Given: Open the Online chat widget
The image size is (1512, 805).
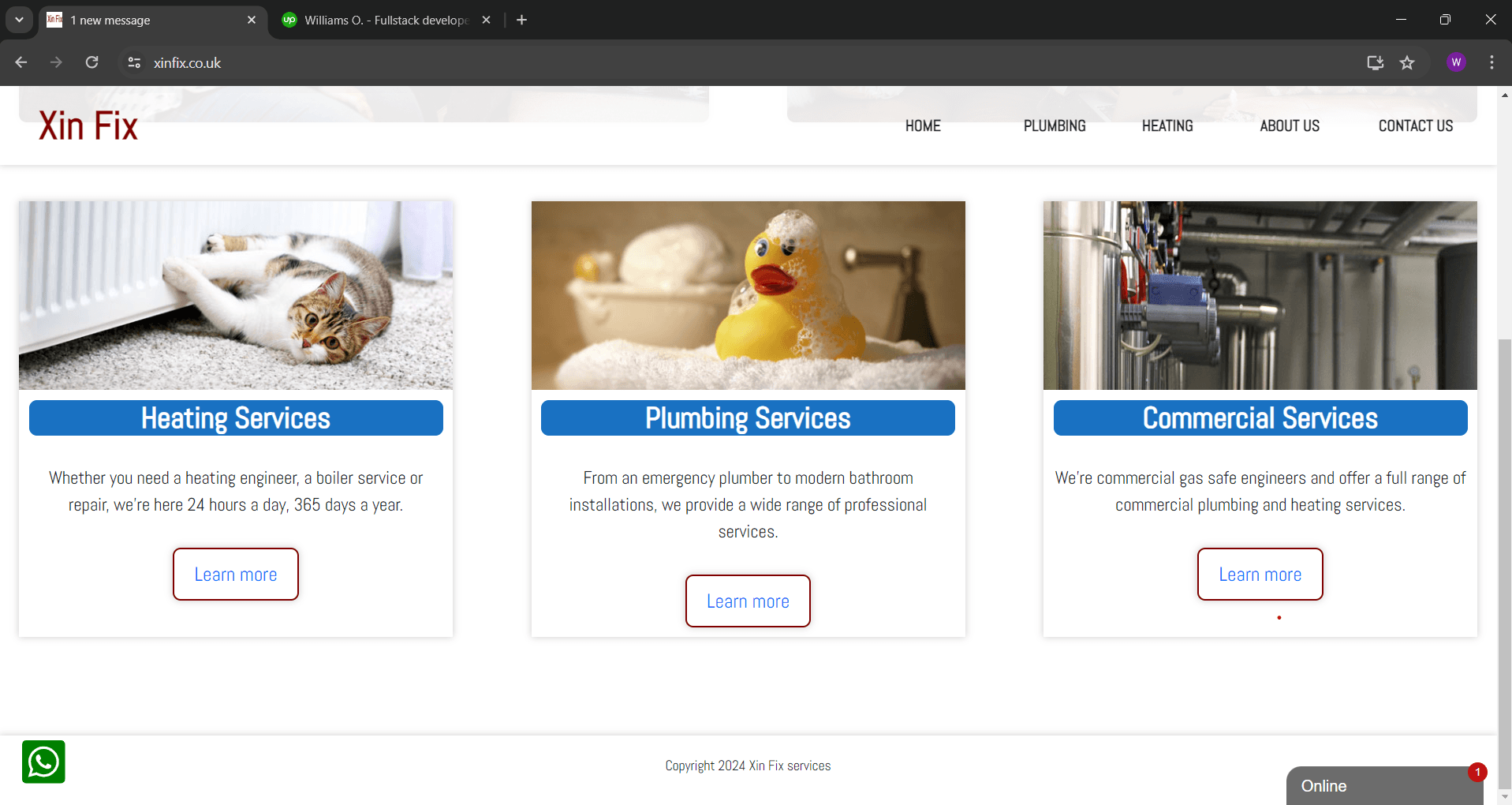Looking at the screenshot, I should coord(1384,786).
